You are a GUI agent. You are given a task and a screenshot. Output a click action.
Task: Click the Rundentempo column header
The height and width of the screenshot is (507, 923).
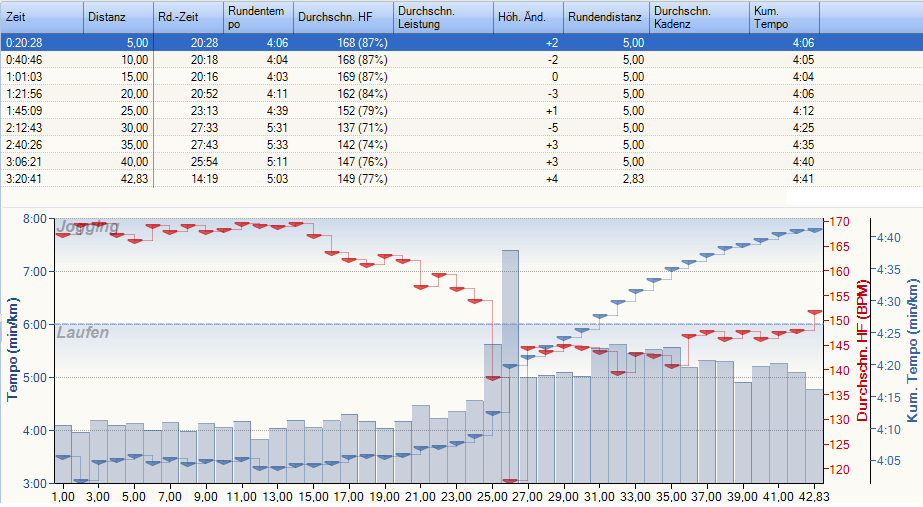coord(258,17)
